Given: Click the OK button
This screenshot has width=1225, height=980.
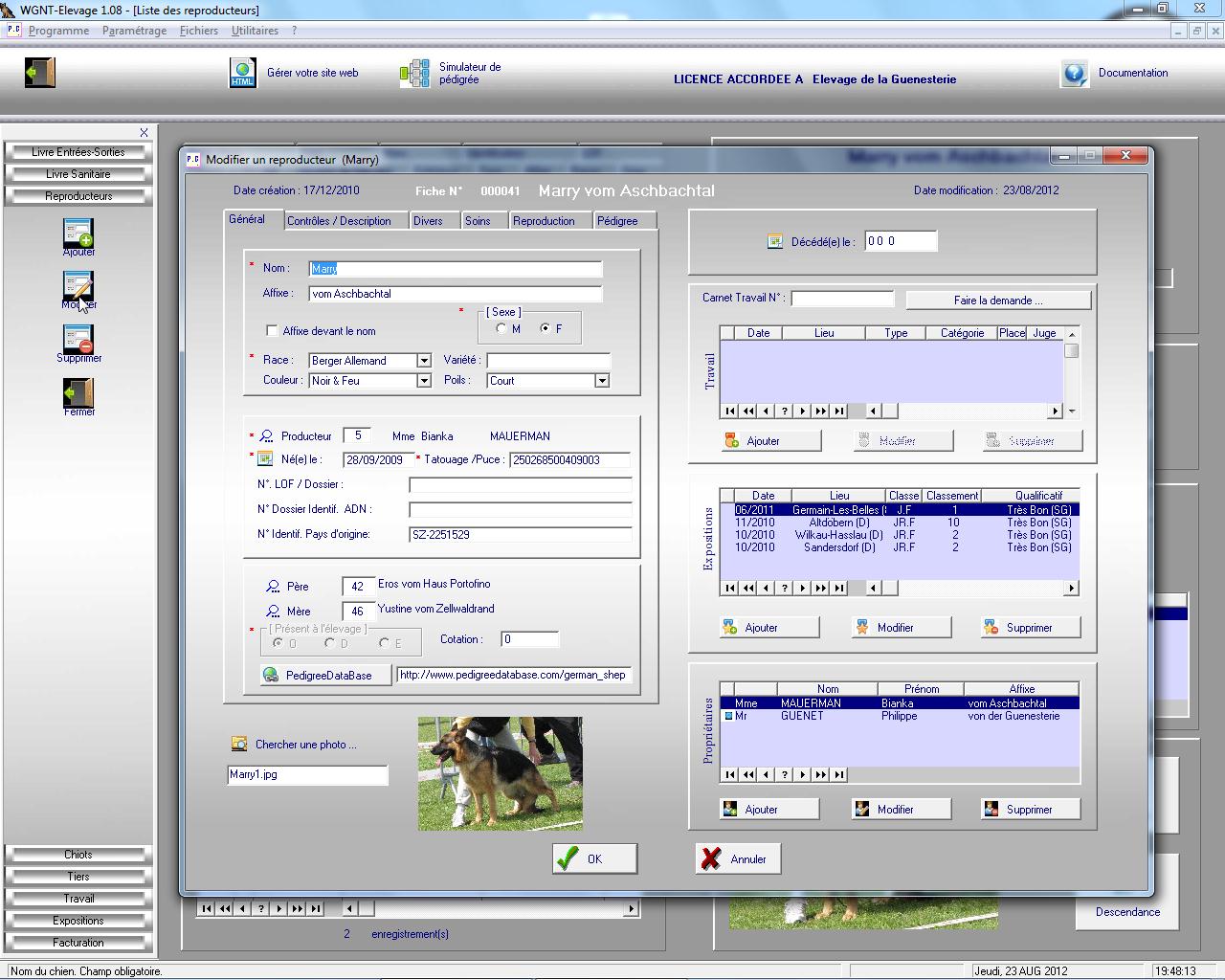Looking at the screenshot, I should coord(594,858).
